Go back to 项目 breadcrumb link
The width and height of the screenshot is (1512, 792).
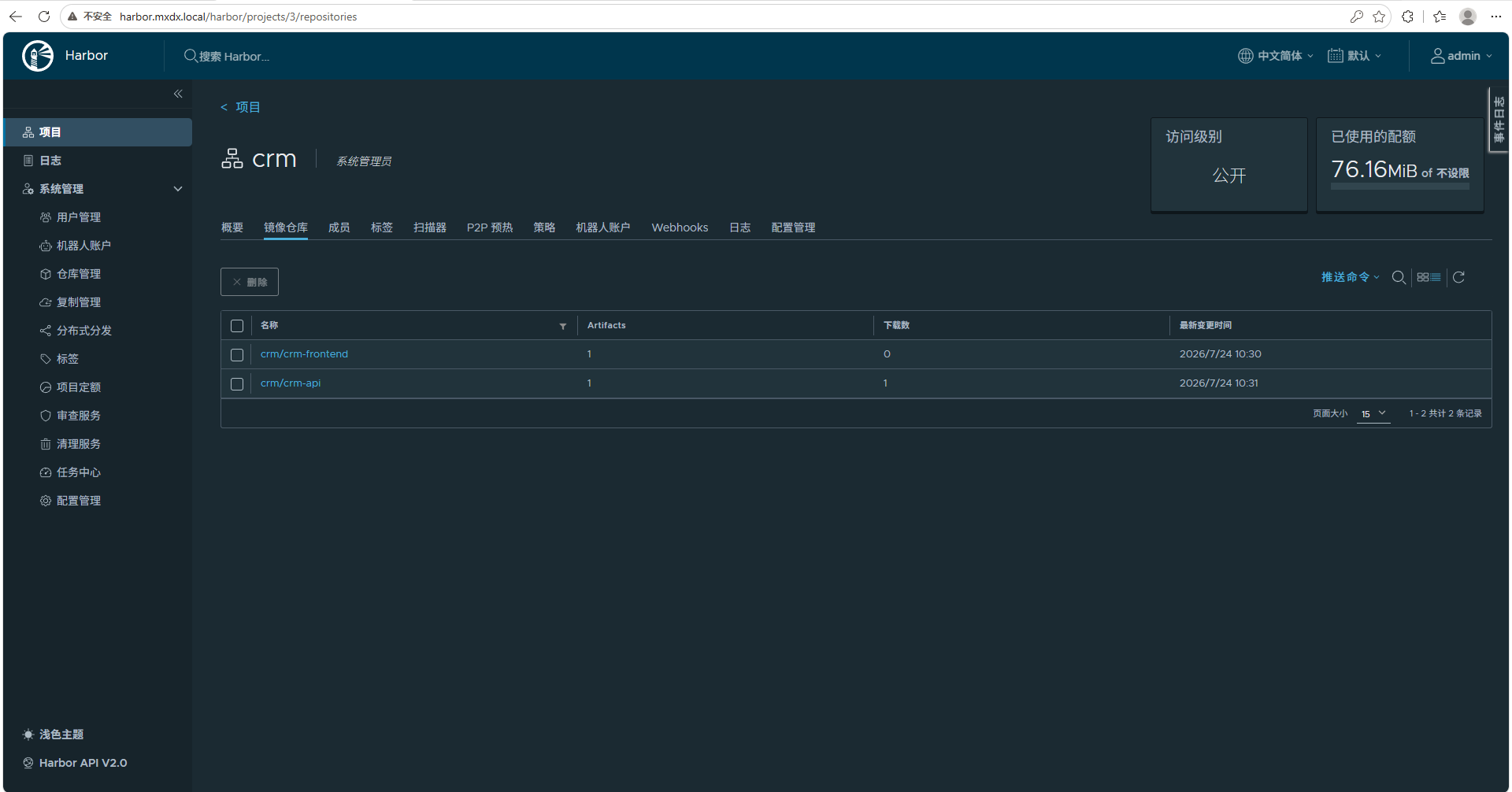click(247, 107)
